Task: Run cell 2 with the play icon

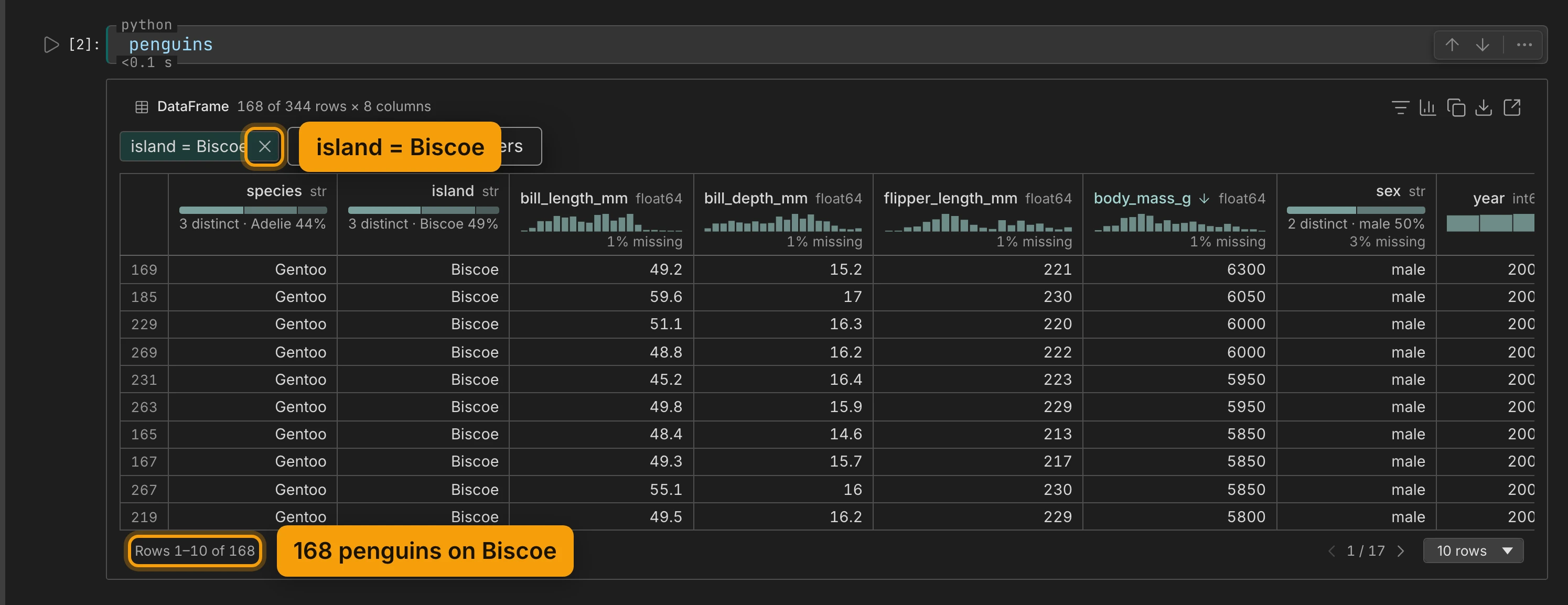Action: click(x=51, y=45)
